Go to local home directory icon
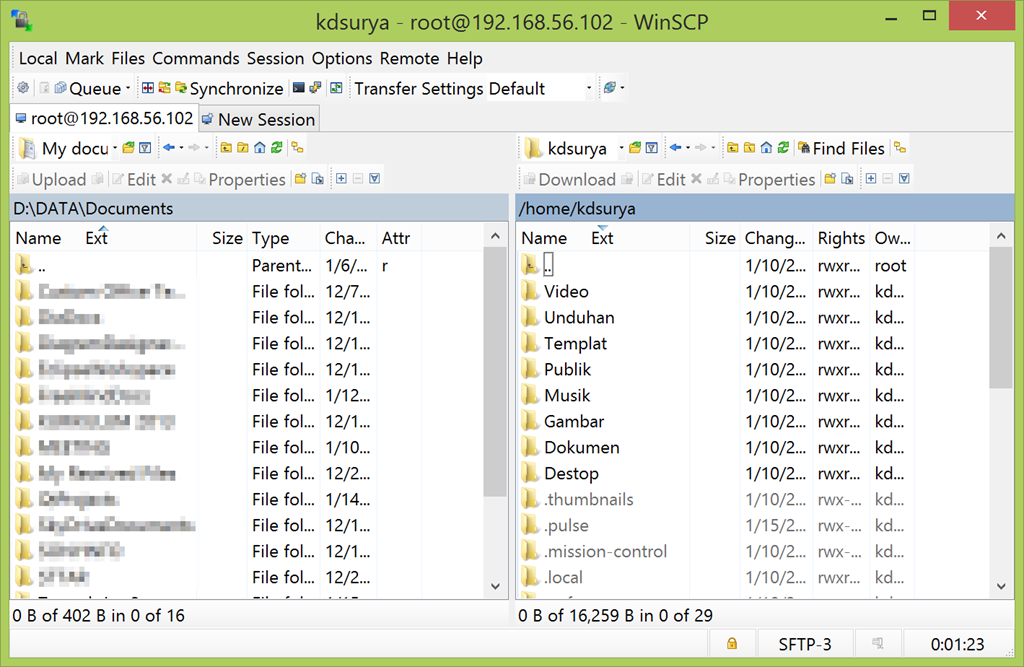This screenshot has height=667, width=1024. pyautogui.click(x=259, y=148)
